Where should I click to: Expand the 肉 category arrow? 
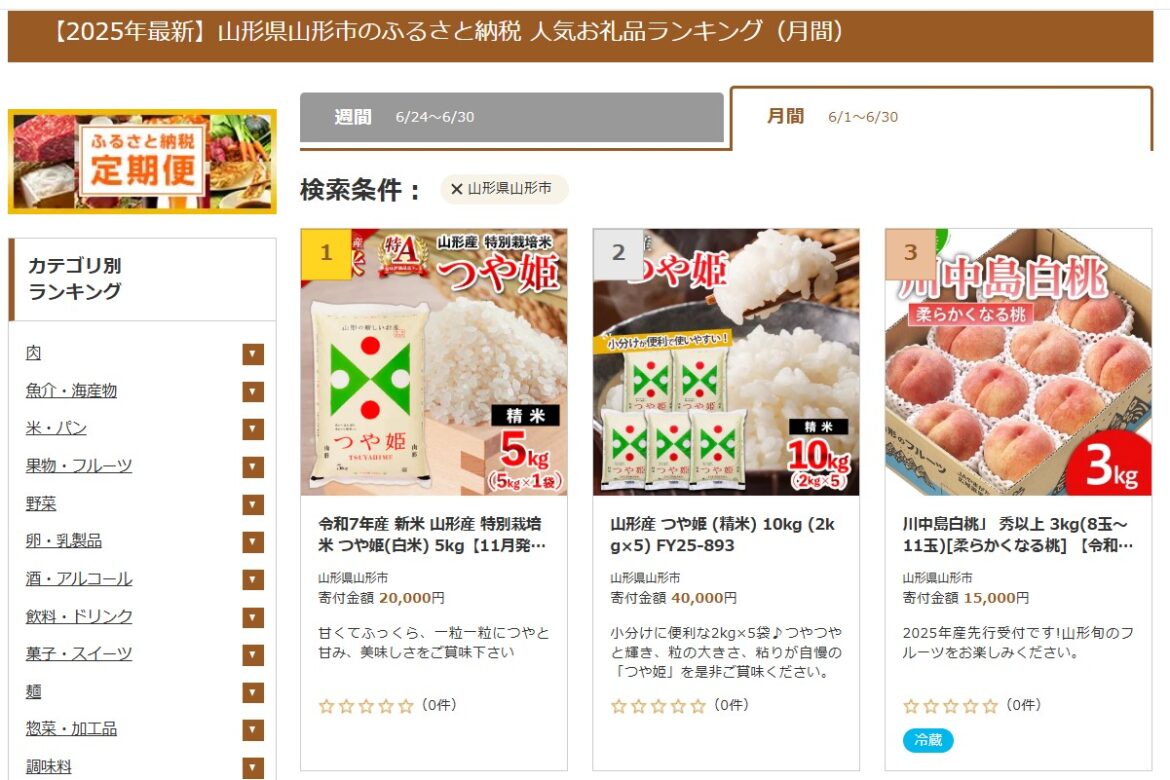click(x=253, y=354)
